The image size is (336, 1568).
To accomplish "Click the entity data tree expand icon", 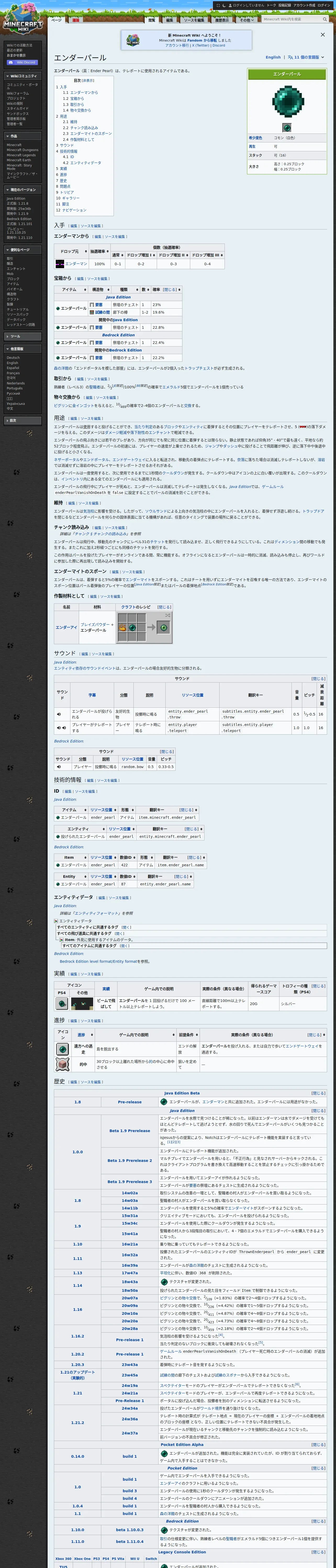I will coord(56,921).
